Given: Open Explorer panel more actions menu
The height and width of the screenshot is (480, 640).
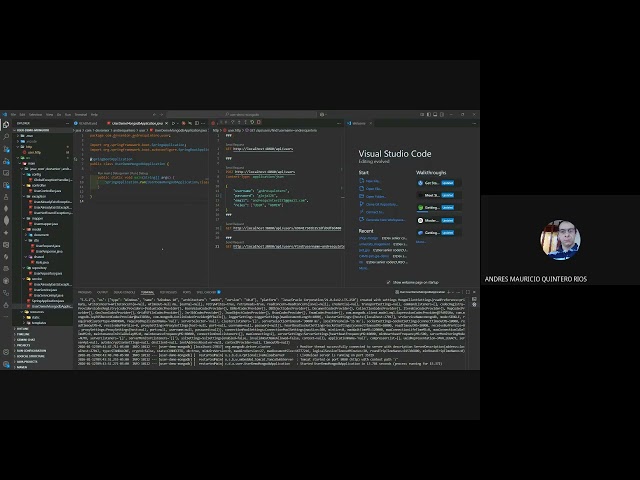Looking at the screenshot, I should pyautogui.click(x=67, y=123).
